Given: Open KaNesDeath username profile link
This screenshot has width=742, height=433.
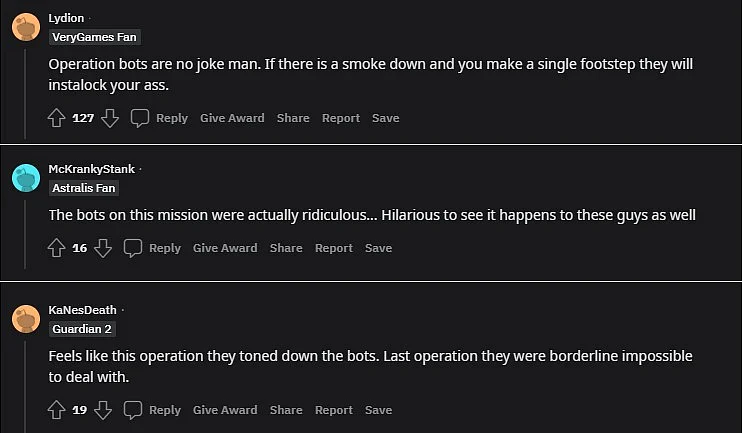Looking at the screenshot, I should (82, 310).
